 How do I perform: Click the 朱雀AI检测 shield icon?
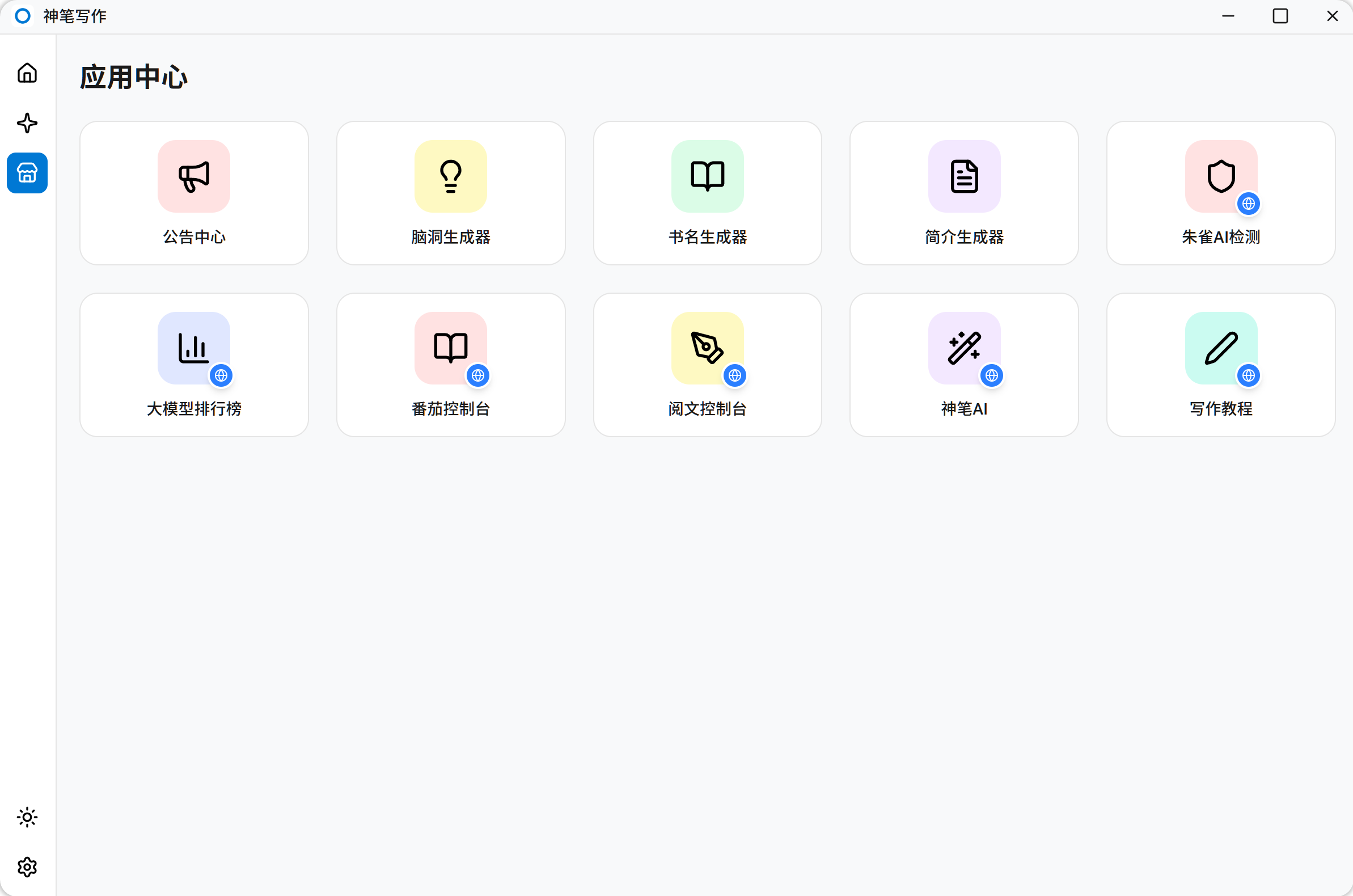click(1220, 176)
